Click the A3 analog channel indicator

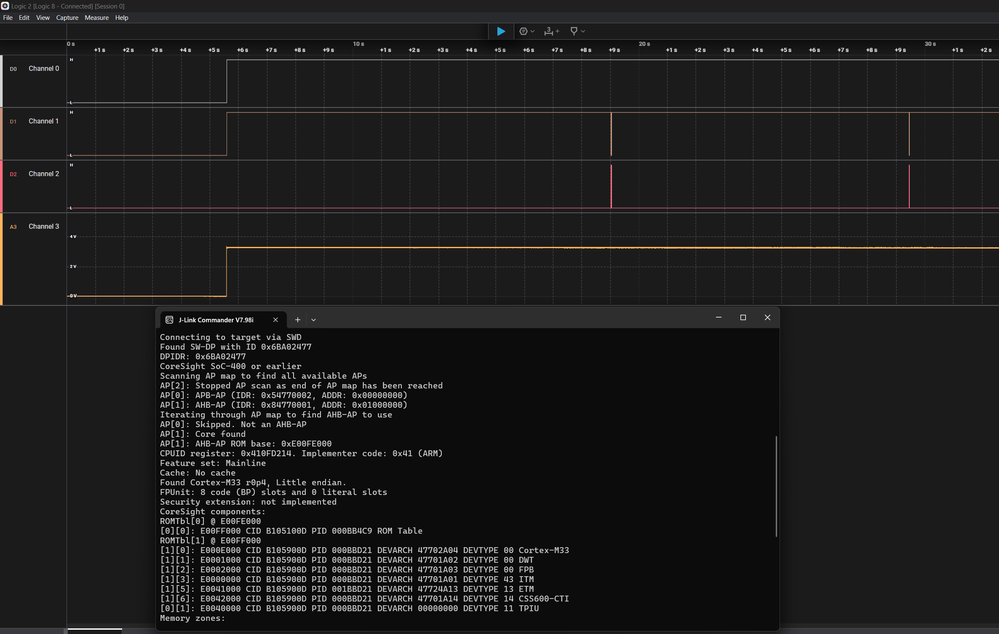tap(13, 227)
